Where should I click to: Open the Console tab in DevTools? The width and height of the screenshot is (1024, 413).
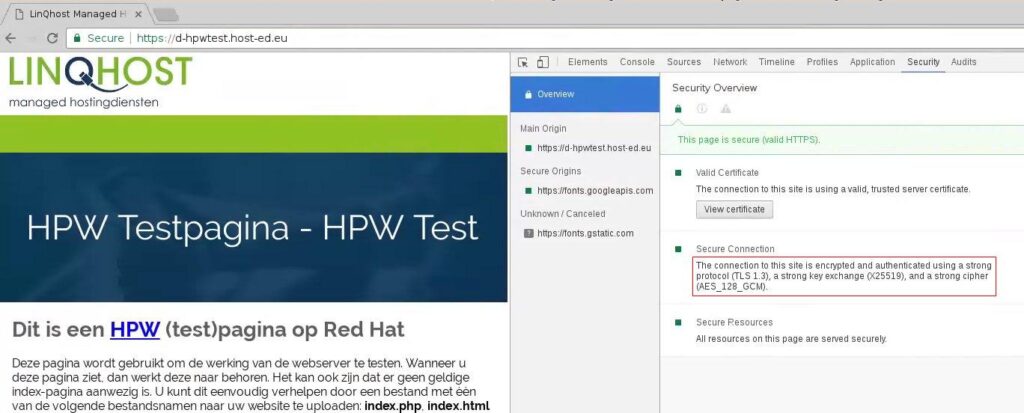coord(637,62)
